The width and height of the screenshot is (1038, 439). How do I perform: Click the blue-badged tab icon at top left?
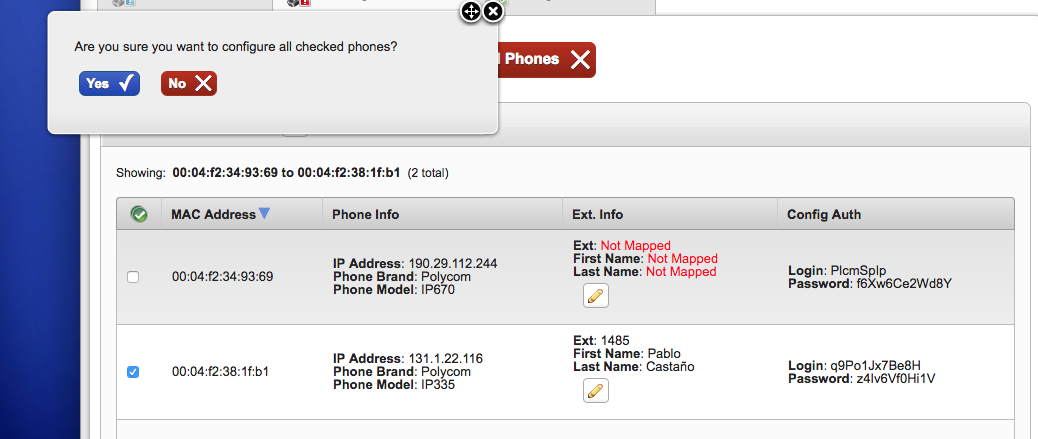pyautogui.click(x=125, y=3)
